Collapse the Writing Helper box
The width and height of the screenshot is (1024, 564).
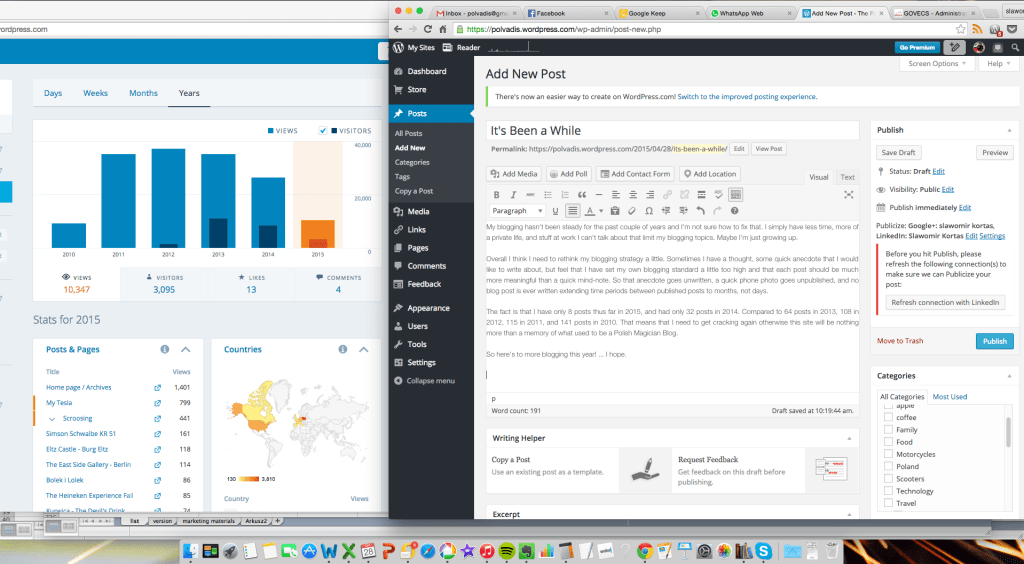tap(849, 438)
